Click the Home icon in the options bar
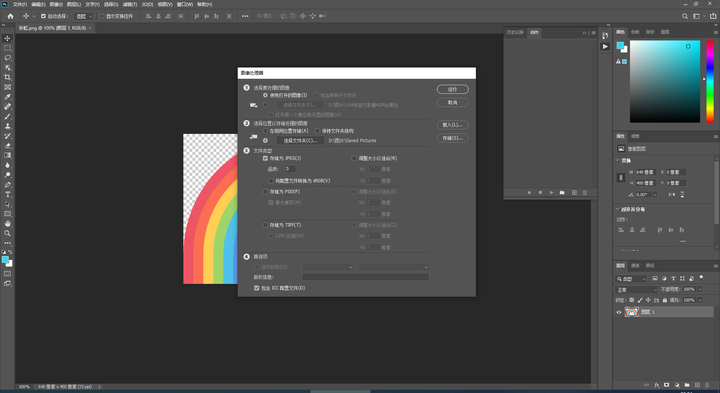The width and height of the screenshot is (720, 393). click(x=11, y=16)
